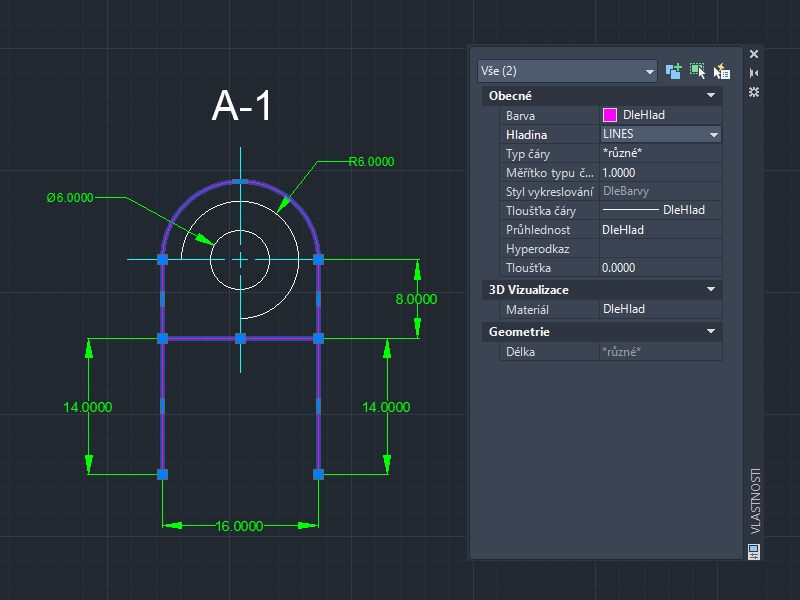Click the Materiál DleHlad value
The height and width of the screenshot is (600, 800).
660,310
